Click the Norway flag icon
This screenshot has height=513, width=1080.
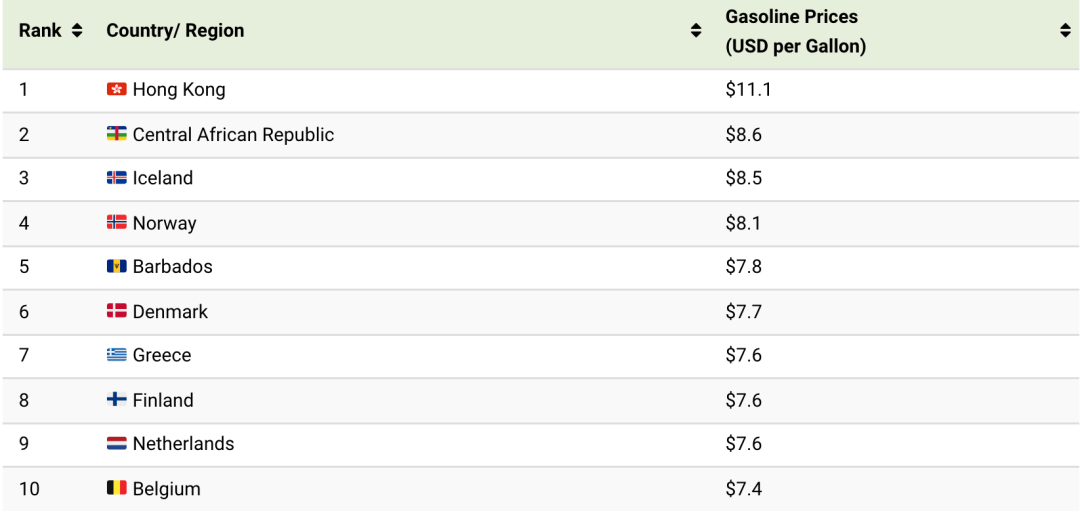(x=116, y=222)
